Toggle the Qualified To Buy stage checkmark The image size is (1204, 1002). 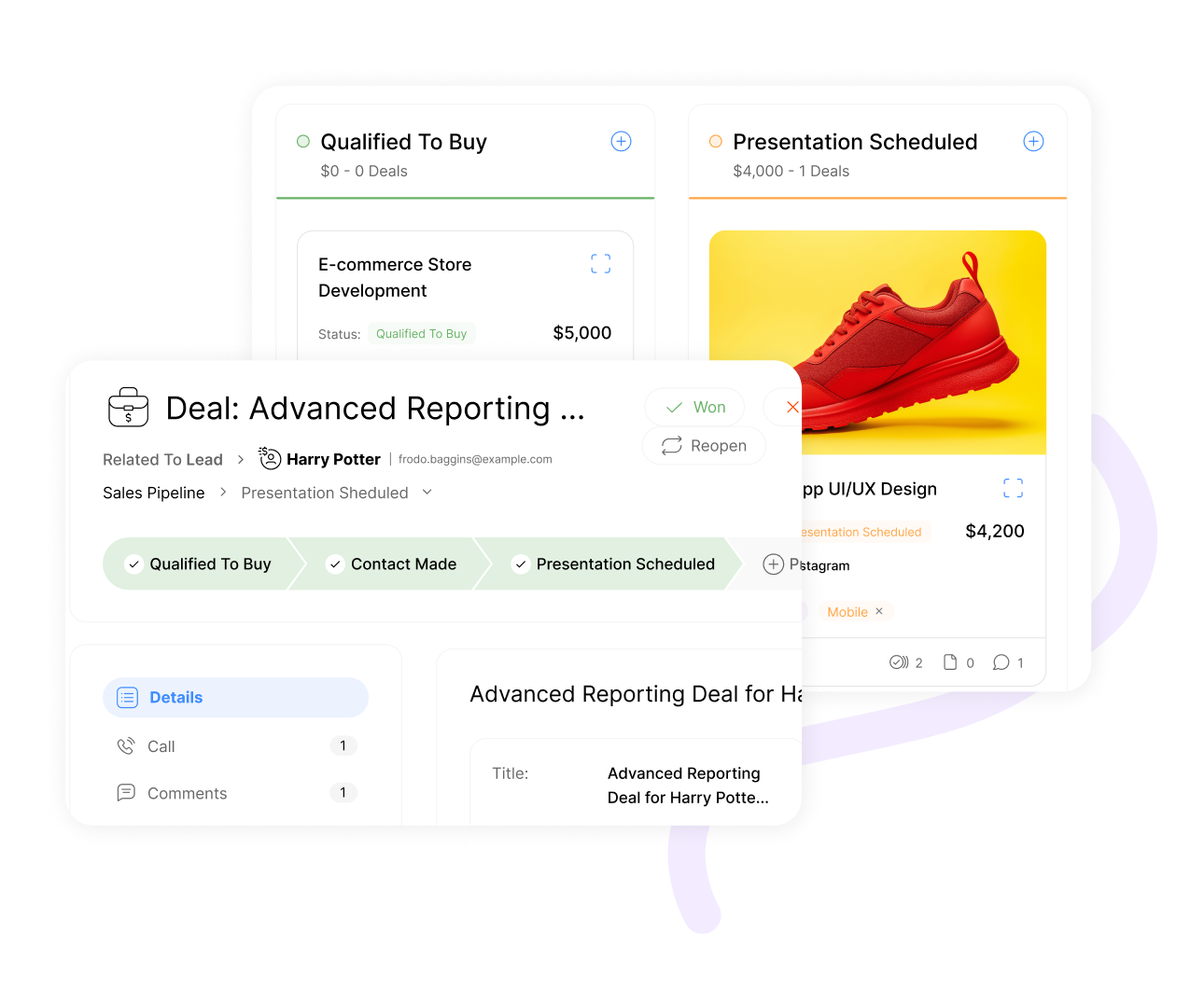click(x=134, y=564)
